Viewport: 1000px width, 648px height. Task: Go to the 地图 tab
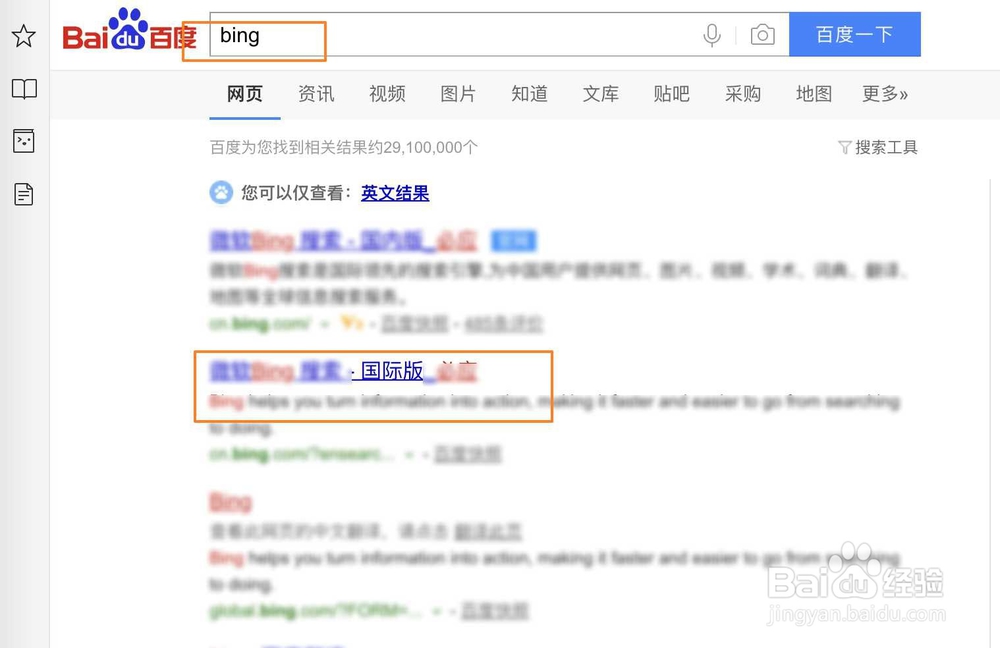[x=814, y=94]
